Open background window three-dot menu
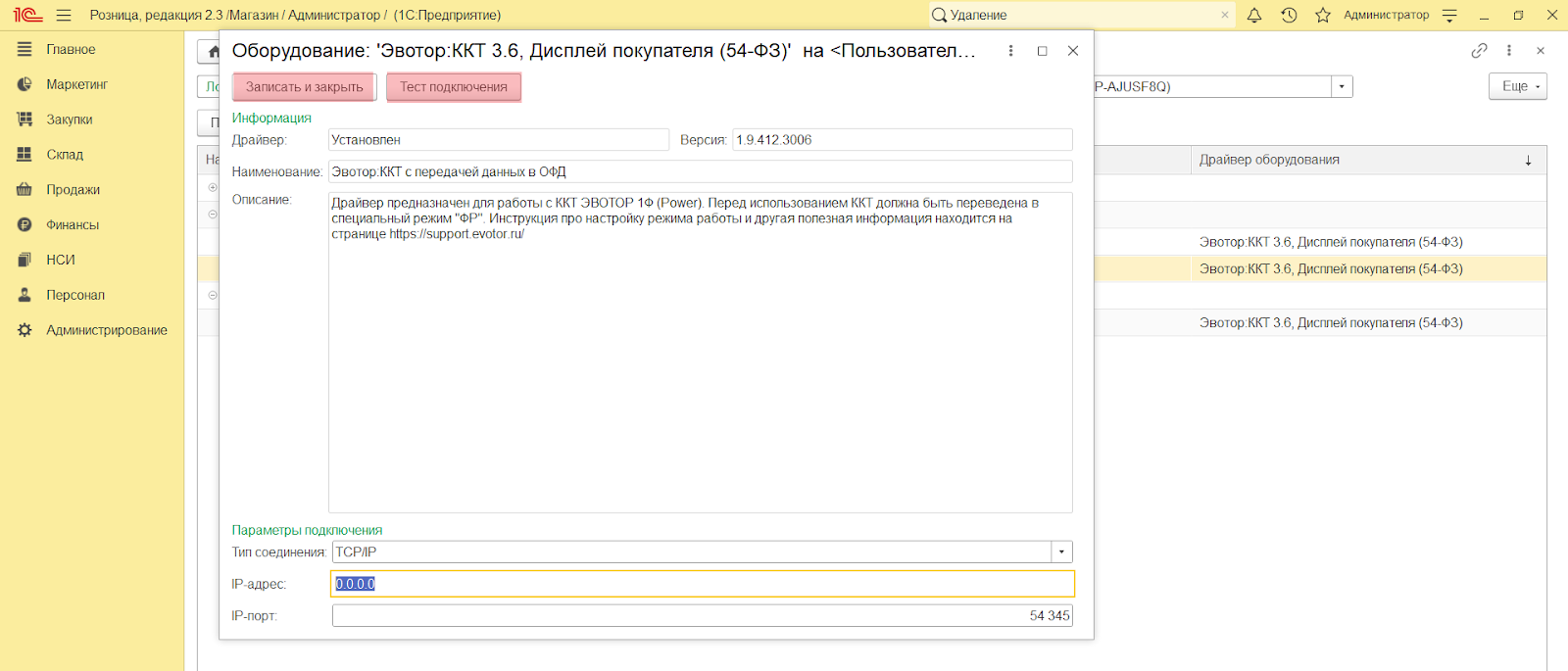 point(1509,50)
